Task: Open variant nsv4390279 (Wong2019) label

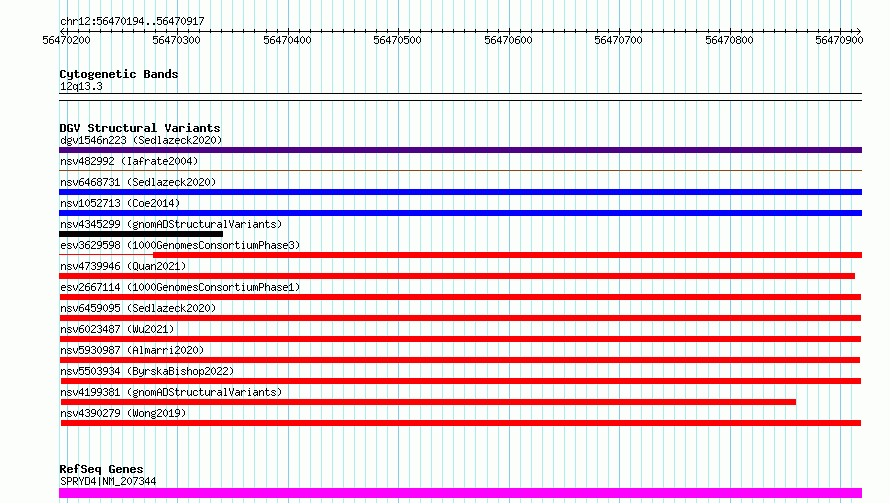Action: point(123,413)
